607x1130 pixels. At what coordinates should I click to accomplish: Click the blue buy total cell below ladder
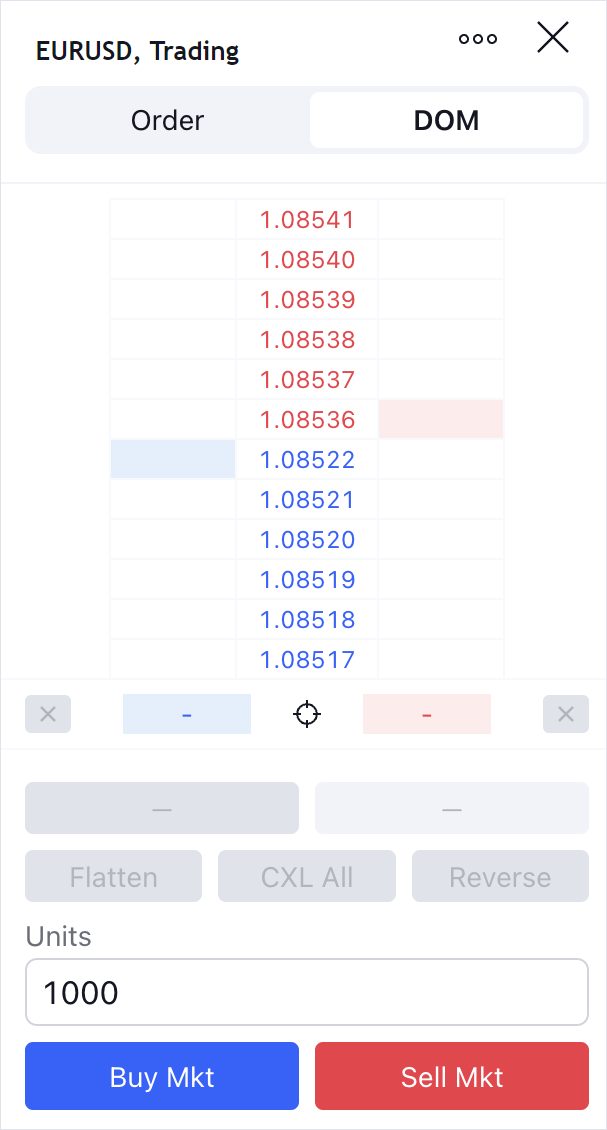pyautogui.click(x=187, y=714)
